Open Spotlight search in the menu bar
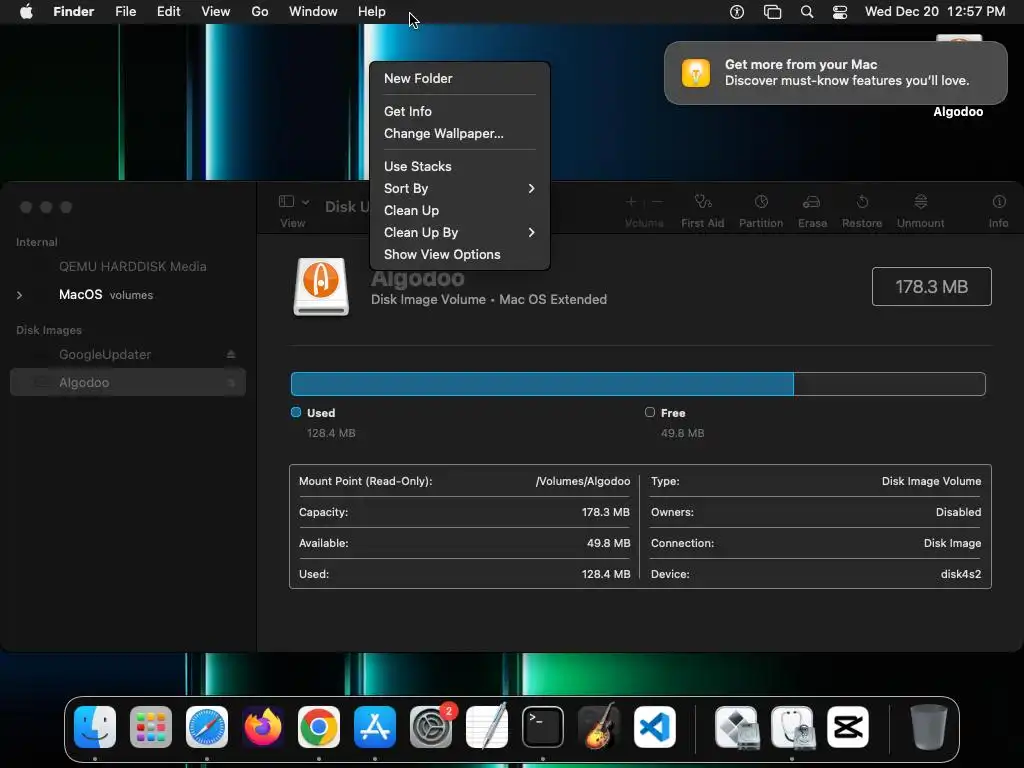The height and width of the screenshot is (768, 1024). pos(807,12)
